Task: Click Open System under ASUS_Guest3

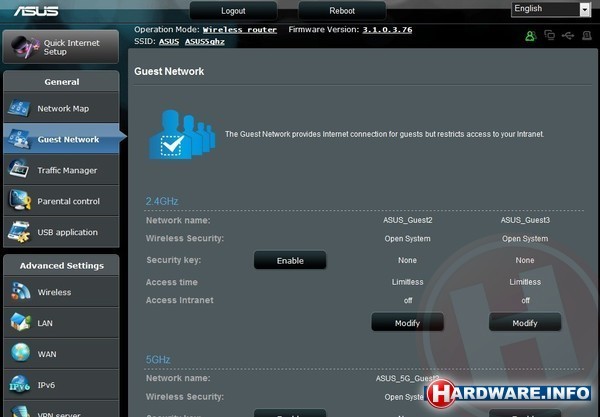Action: tap(525, 239)
